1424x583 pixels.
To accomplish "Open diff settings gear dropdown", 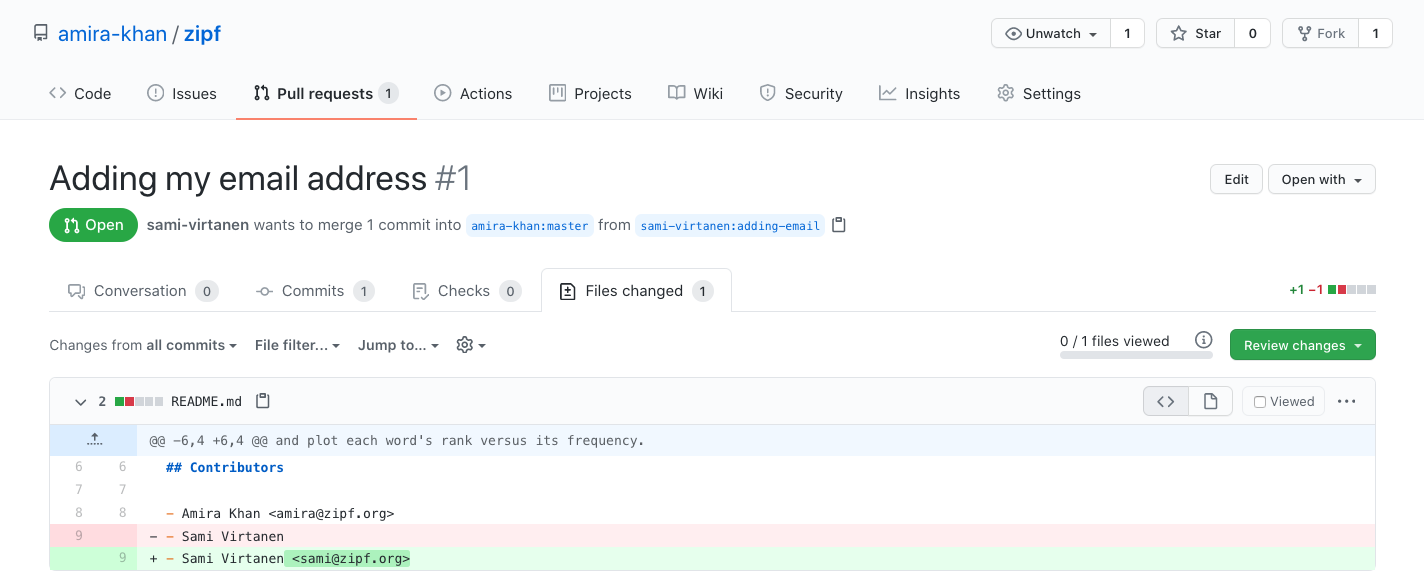I will click(x=471, y=345).
